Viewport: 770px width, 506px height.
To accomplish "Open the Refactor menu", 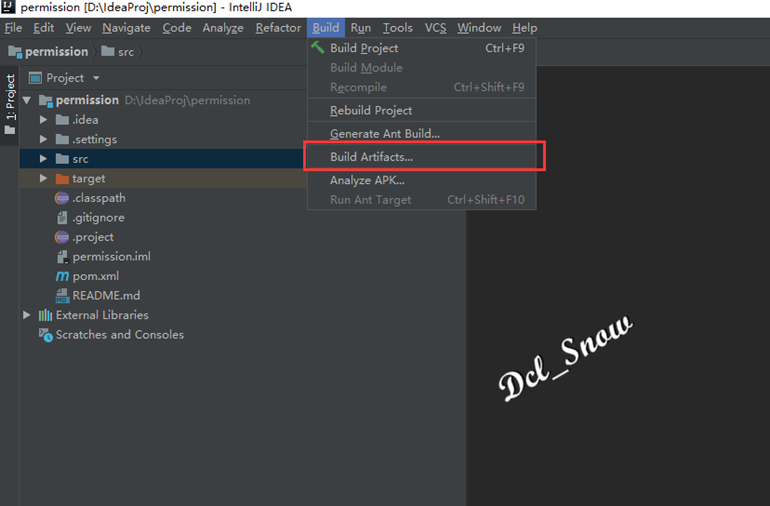I will click(x=278, y=28).
